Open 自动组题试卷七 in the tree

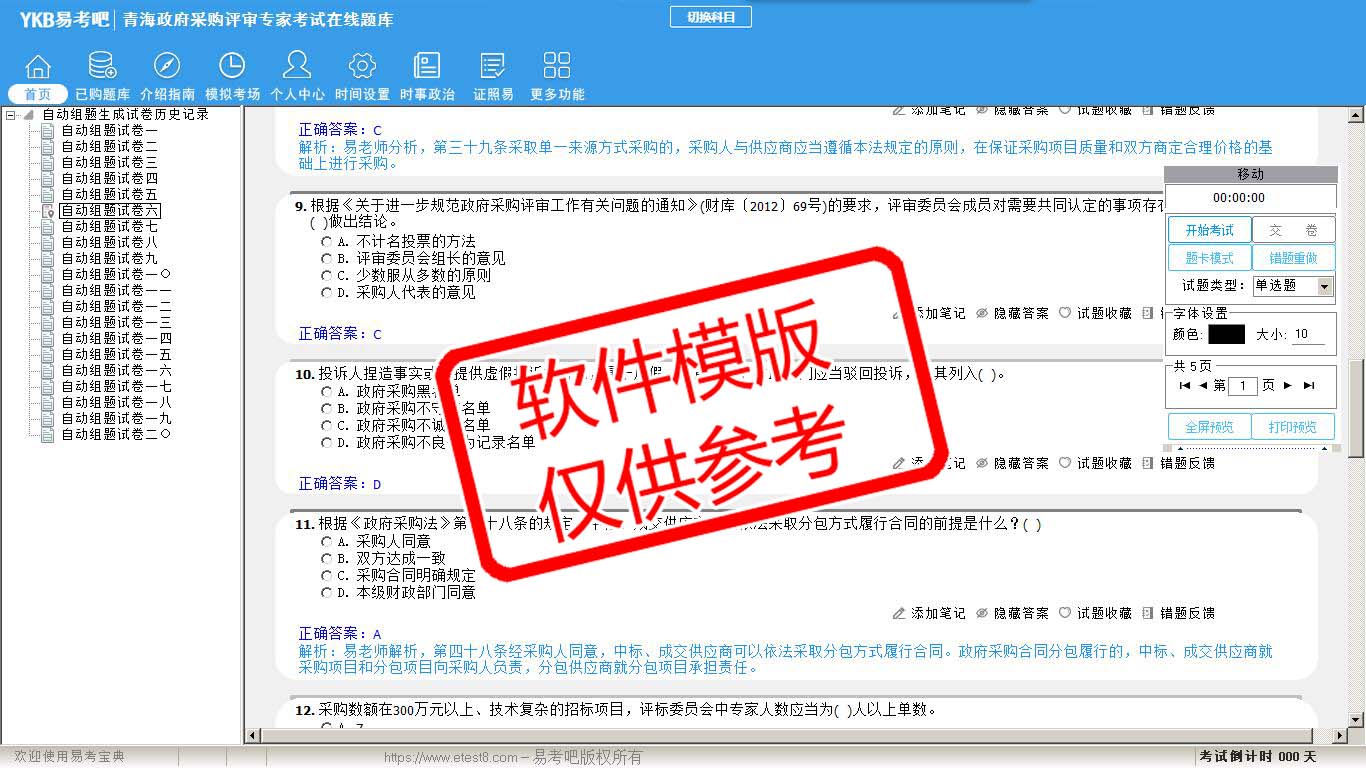click(109, 227)
